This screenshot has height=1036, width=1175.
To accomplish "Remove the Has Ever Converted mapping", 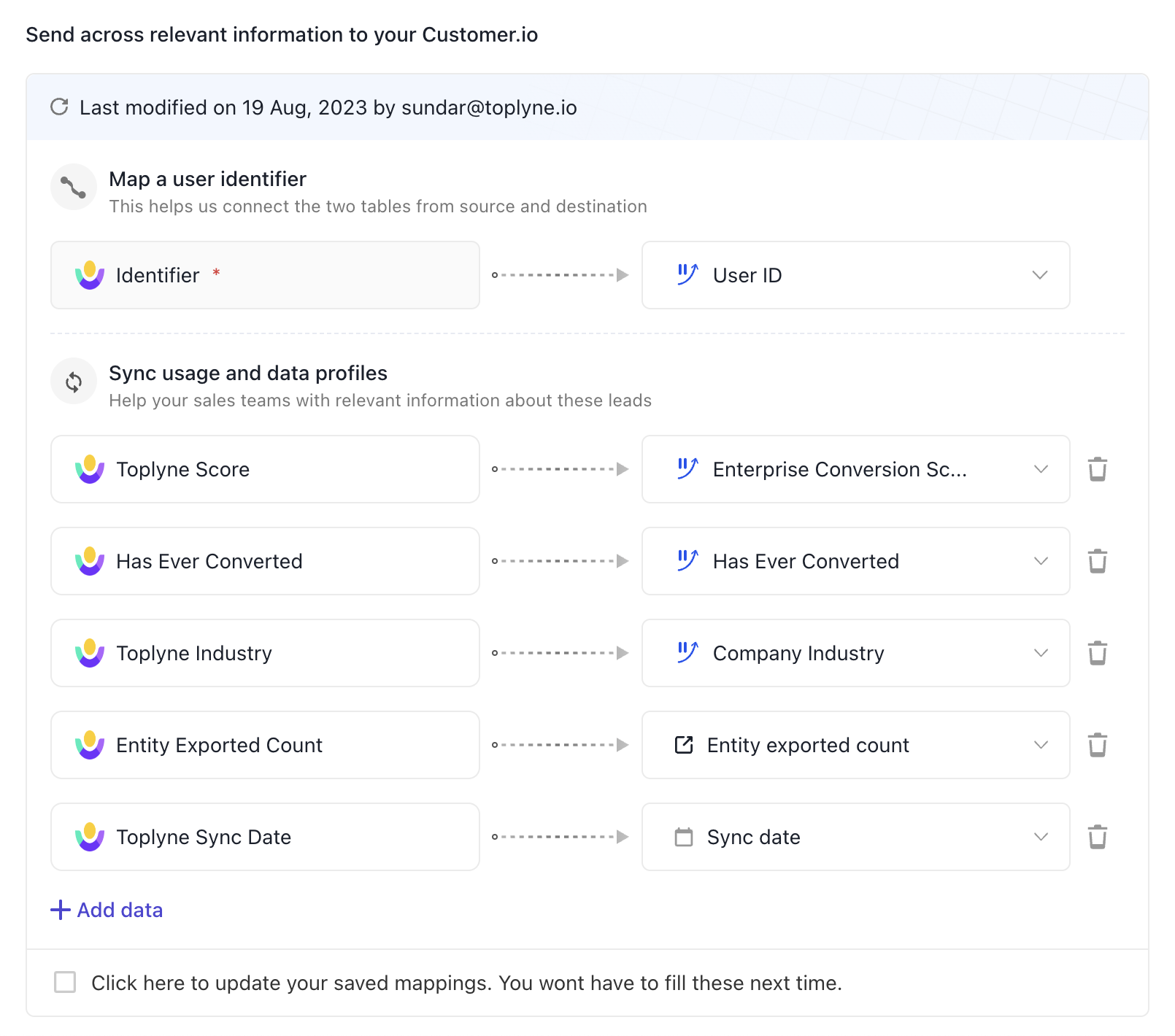I will point(1097,561).
